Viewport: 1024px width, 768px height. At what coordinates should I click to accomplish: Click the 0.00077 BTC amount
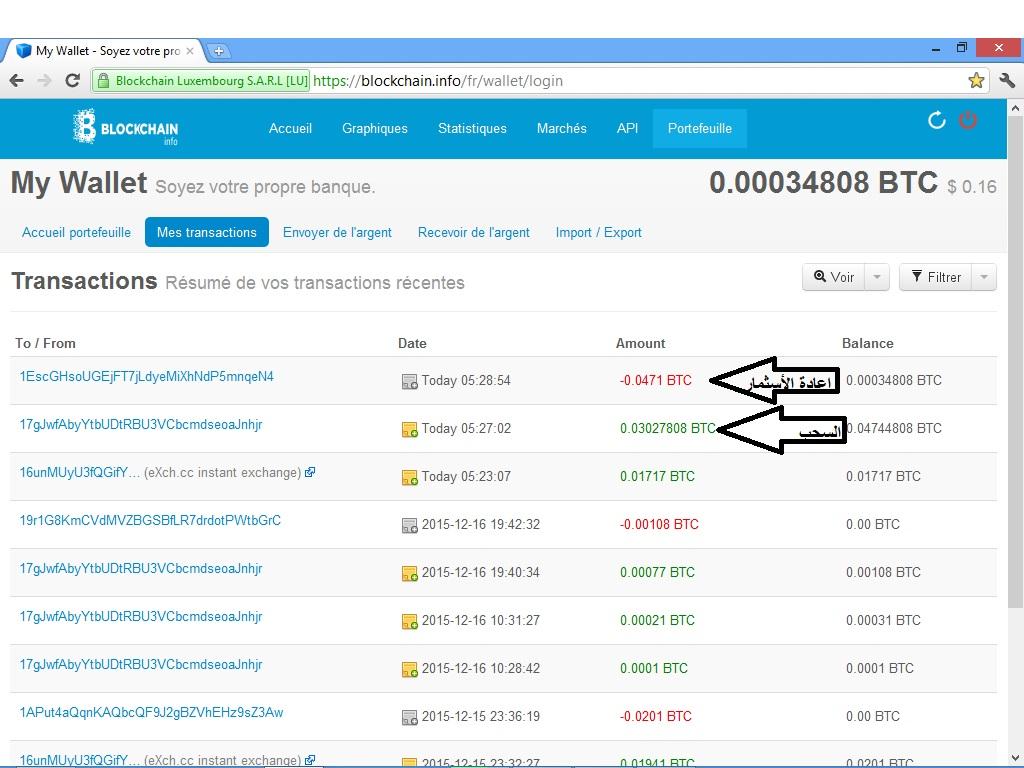pos(657,573)
